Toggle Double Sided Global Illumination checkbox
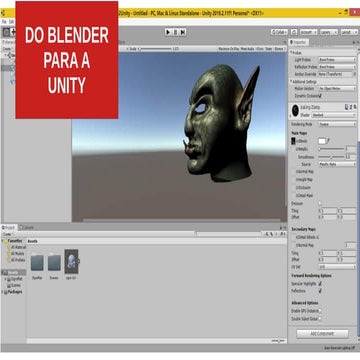This screenshot has height=360, width=360. pos(320,319)
